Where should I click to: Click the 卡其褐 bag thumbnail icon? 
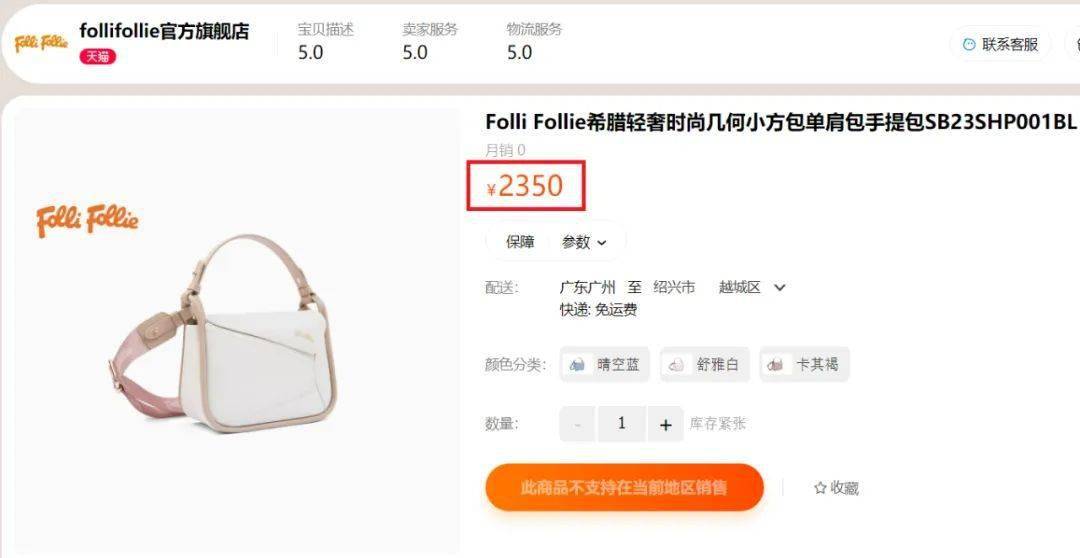776,364
